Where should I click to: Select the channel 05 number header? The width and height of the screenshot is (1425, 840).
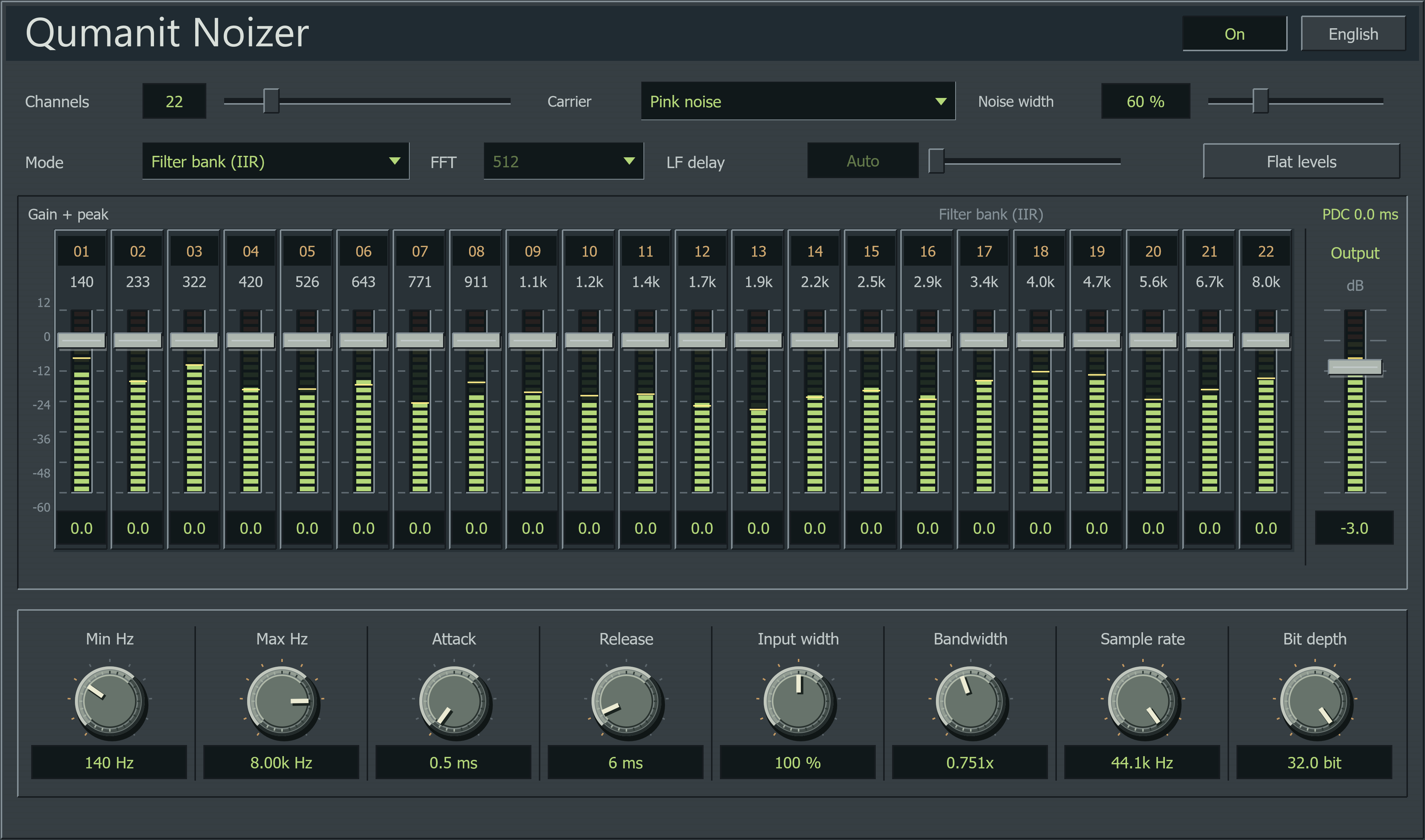[307, 251]
